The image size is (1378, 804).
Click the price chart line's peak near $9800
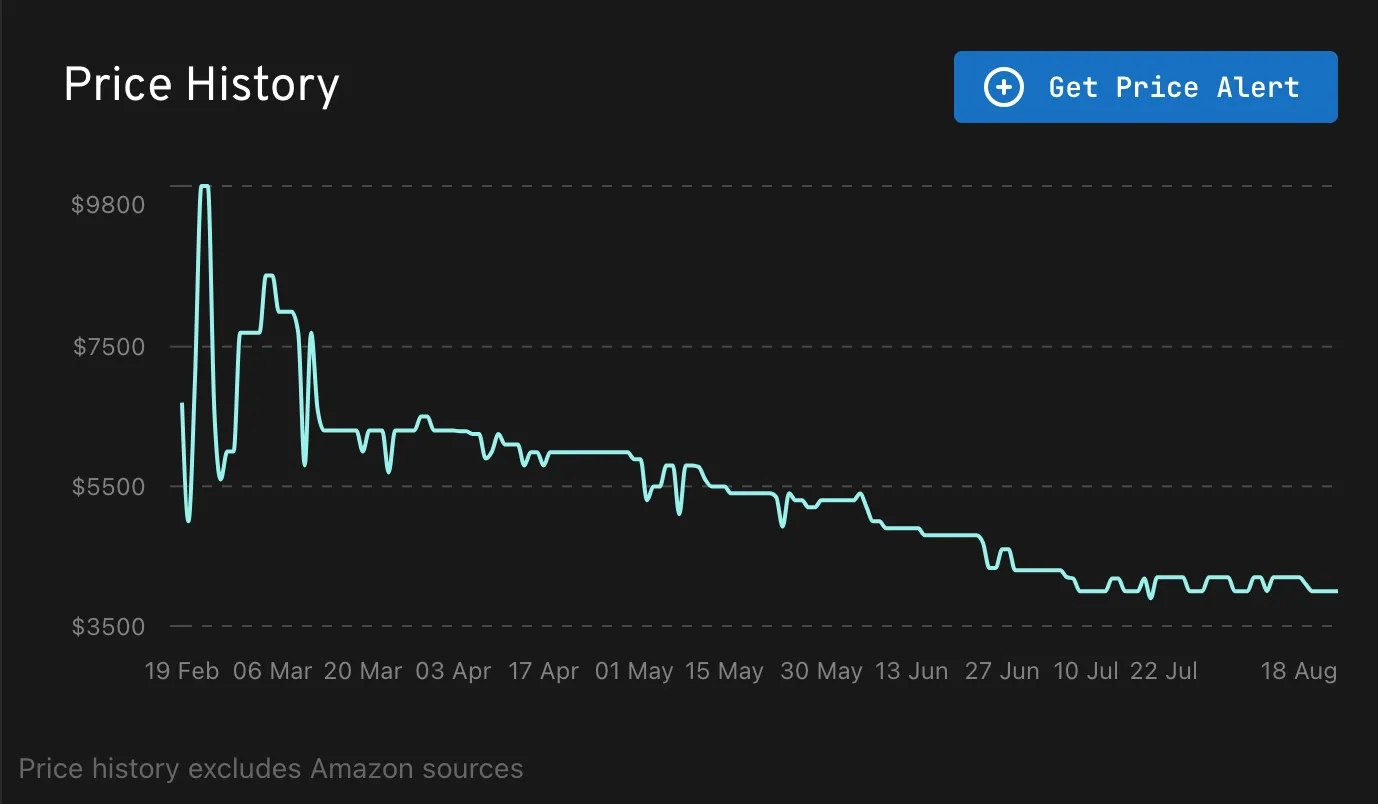[x=204, y=187]
